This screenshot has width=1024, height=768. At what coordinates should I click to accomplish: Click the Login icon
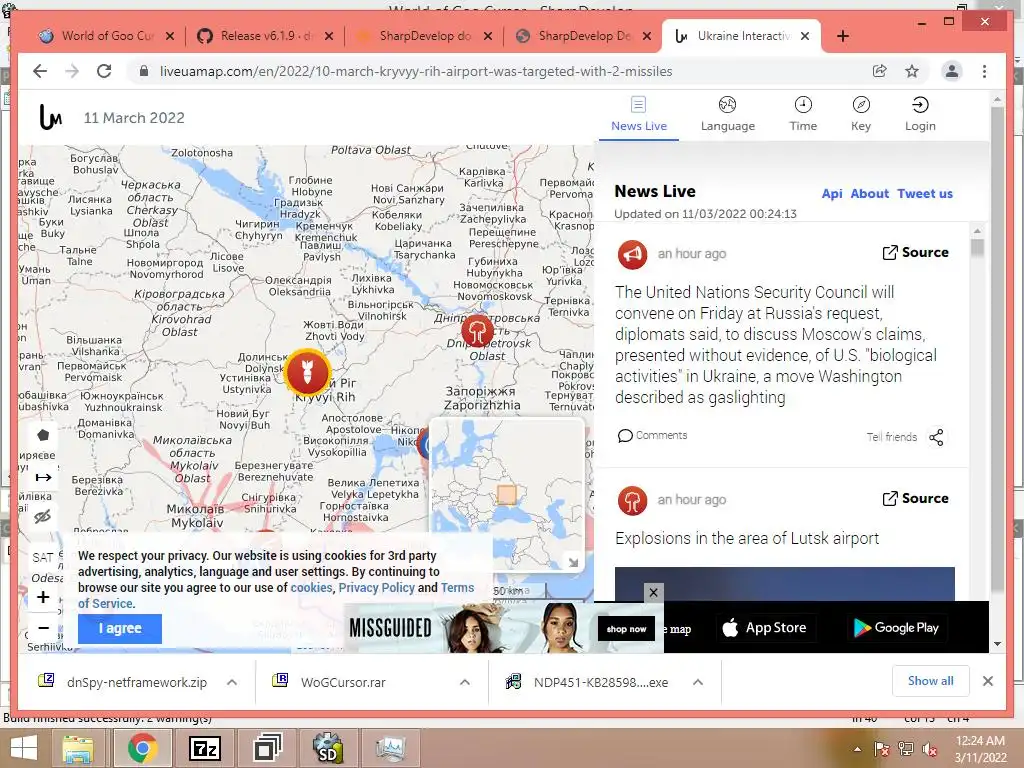[920, 105]
